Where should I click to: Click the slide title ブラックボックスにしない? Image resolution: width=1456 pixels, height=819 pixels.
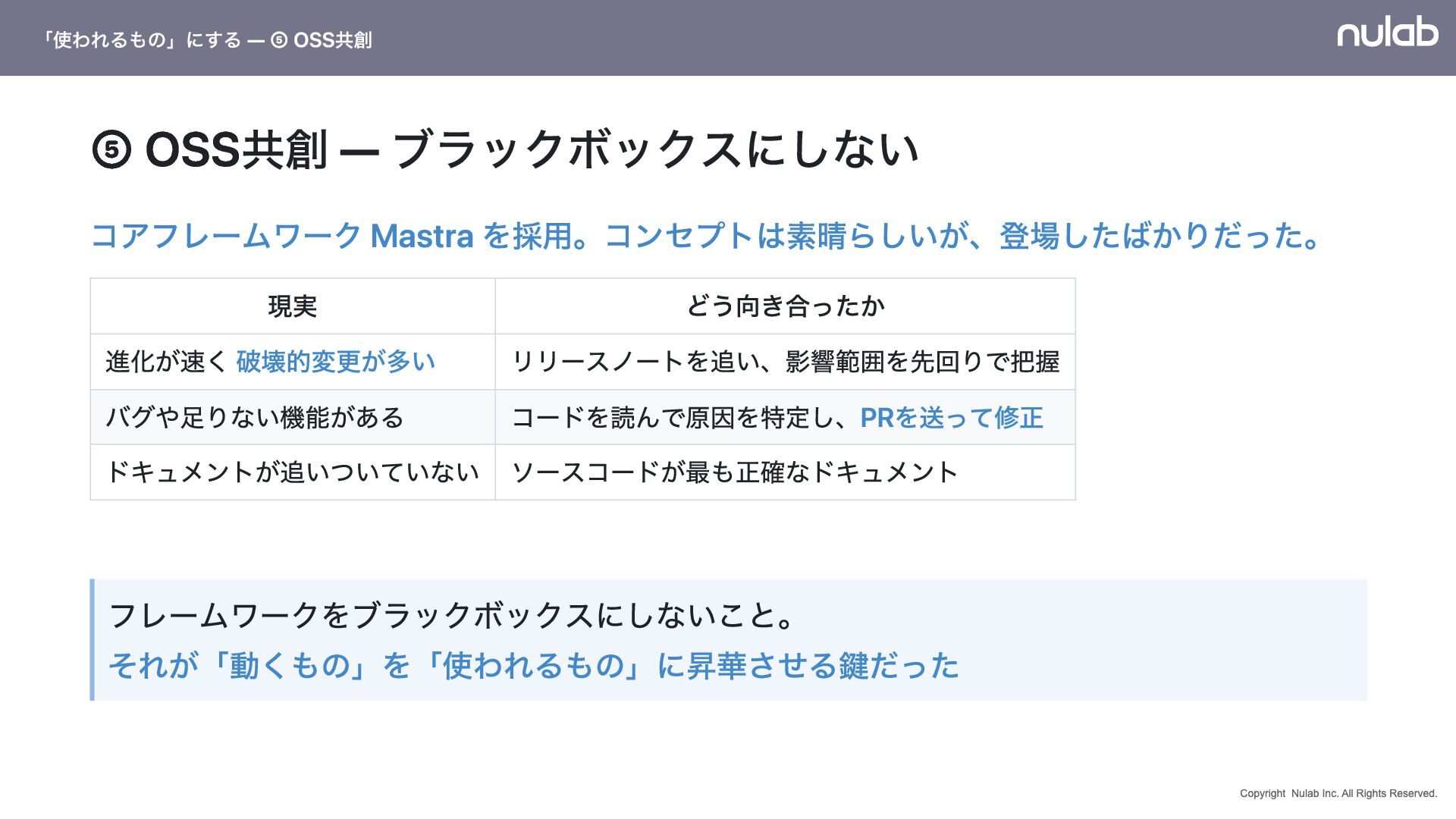tap(656, 149)
